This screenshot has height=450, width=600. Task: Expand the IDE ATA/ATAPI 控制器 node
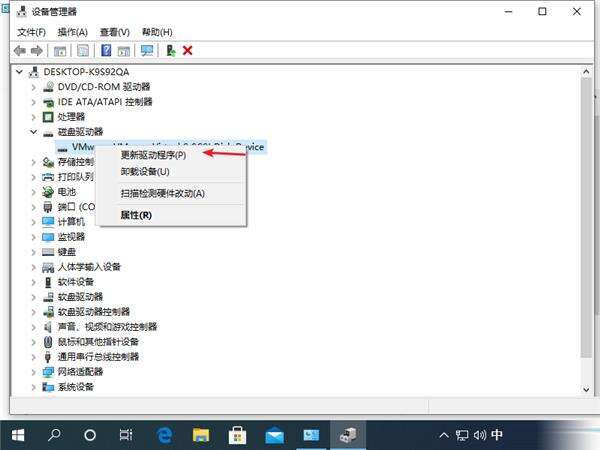34,102
